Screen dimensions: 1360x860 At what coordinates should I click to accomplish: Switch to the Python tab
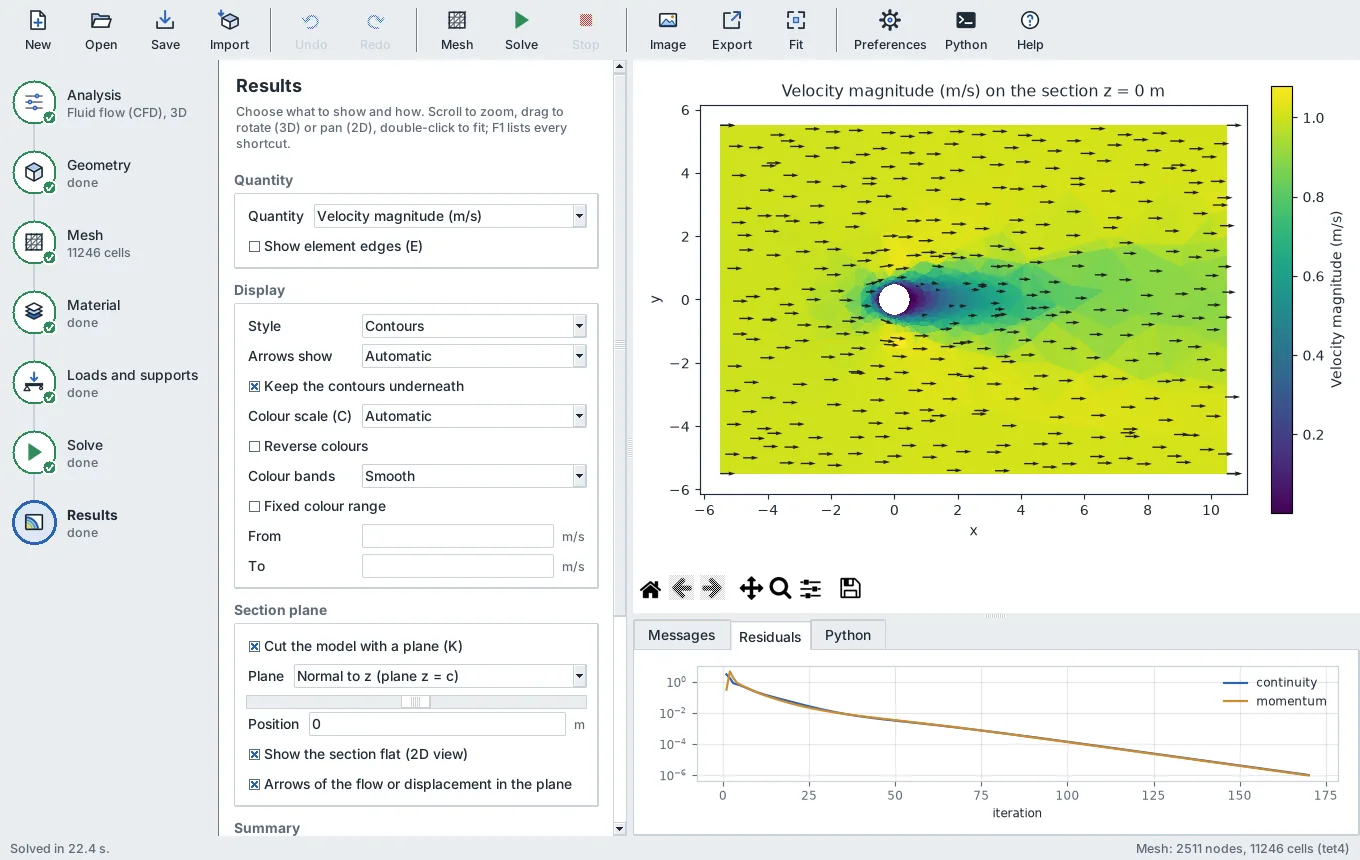click(x=848, y=635)
